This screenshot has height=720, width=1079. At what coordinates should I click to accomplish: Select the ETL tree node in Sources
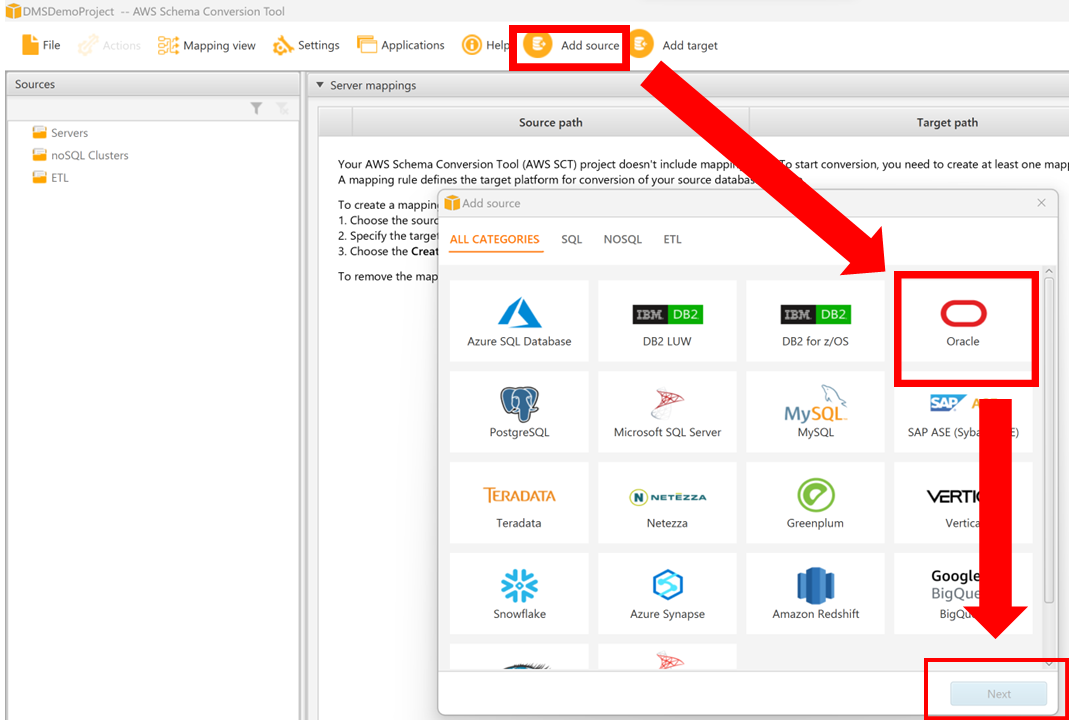[50, 178]
